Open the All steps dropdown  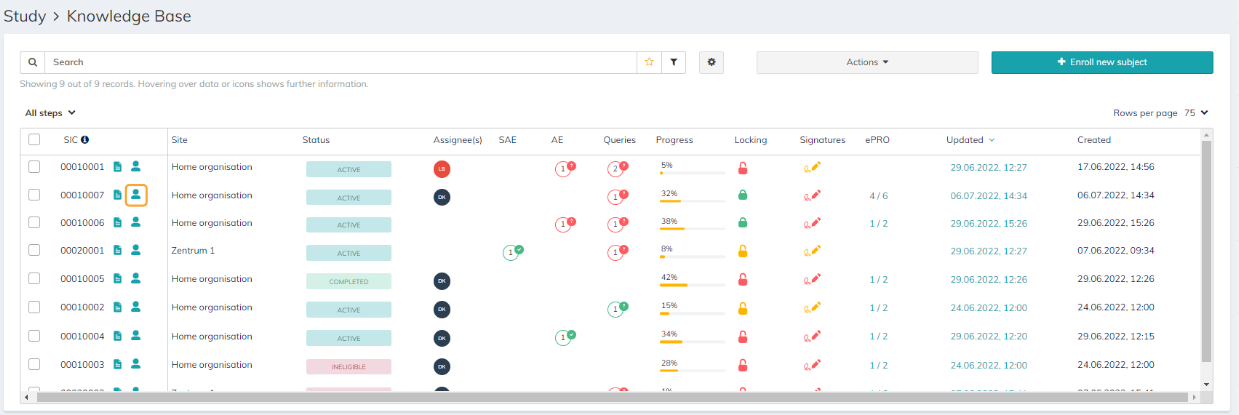[50, 113]
